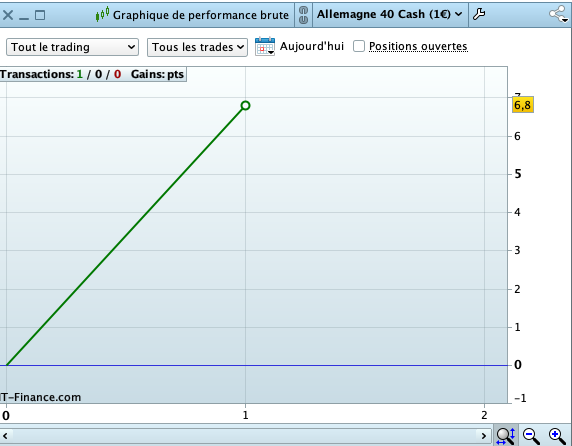
Task: Click the horizontal scrollbar track
Action: point(244,436)
